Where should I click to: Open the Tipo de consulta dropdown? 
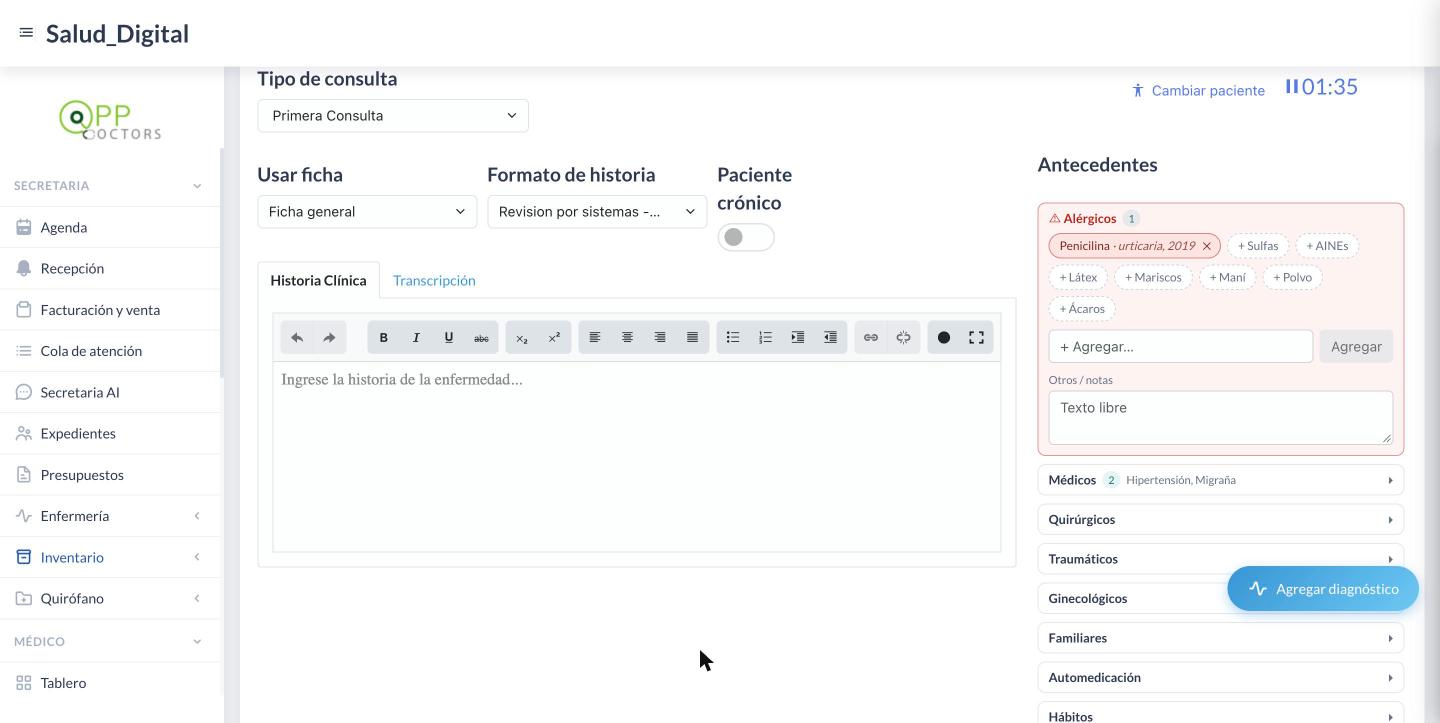click(393, 116)
